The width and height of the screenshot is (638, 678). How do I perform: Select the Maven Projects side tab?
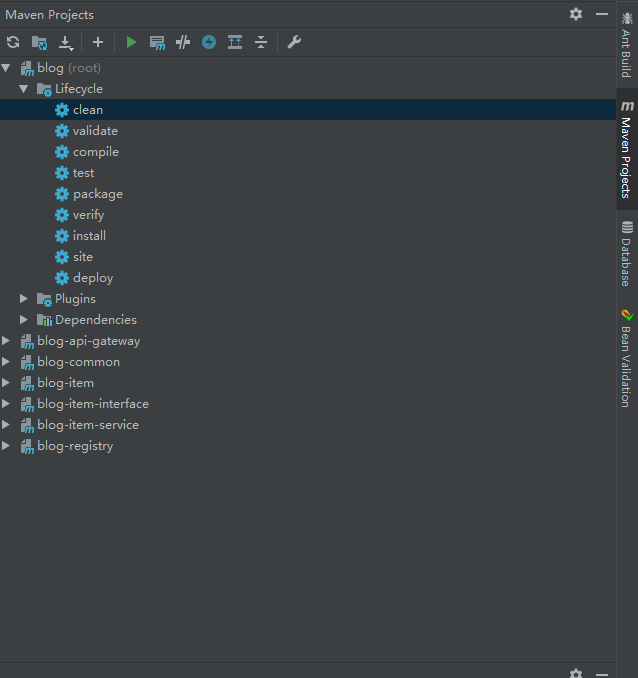pos(627,149)
